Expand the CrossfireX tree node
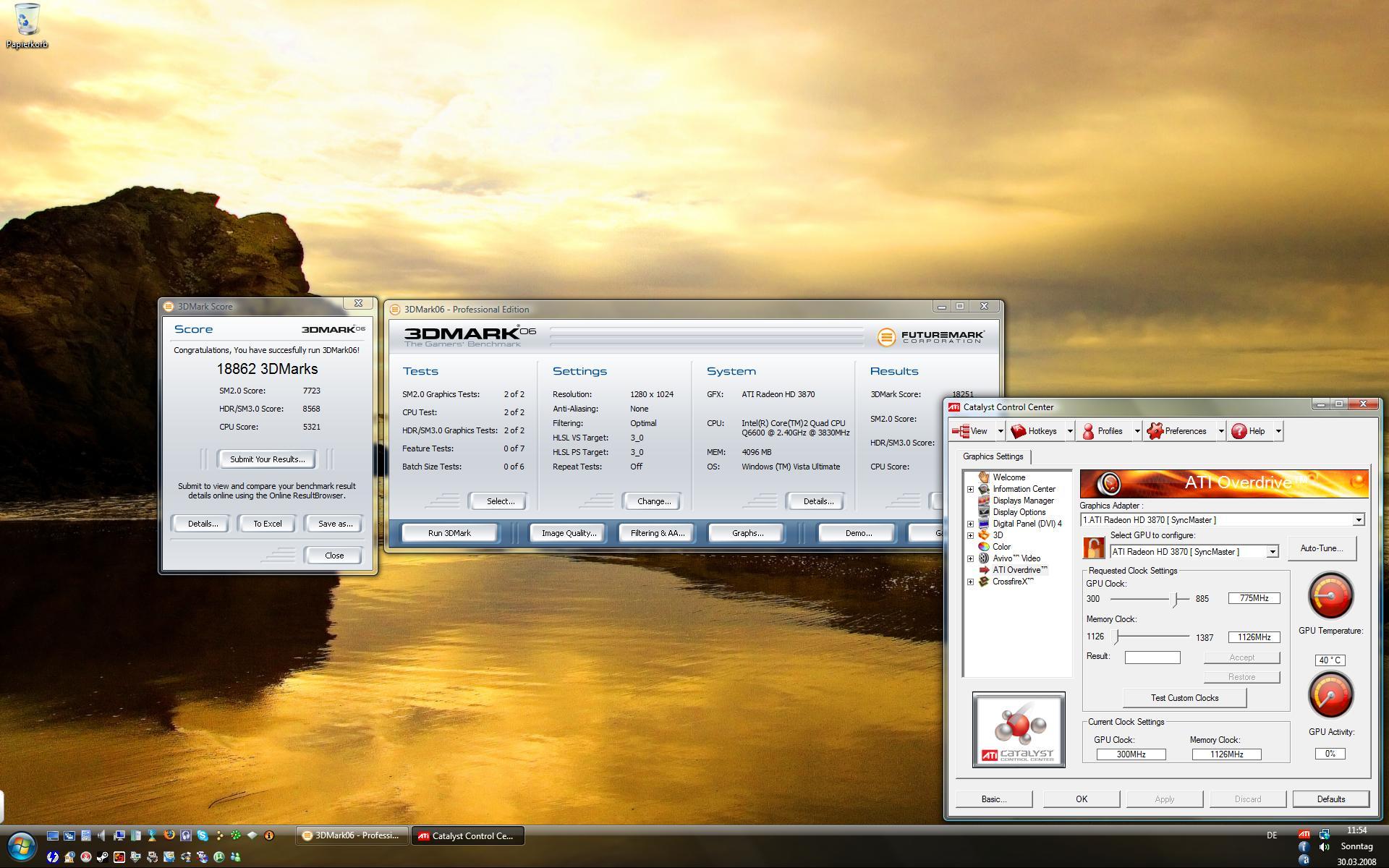This screenshot has width=1389, height=868. click(970, 582)
